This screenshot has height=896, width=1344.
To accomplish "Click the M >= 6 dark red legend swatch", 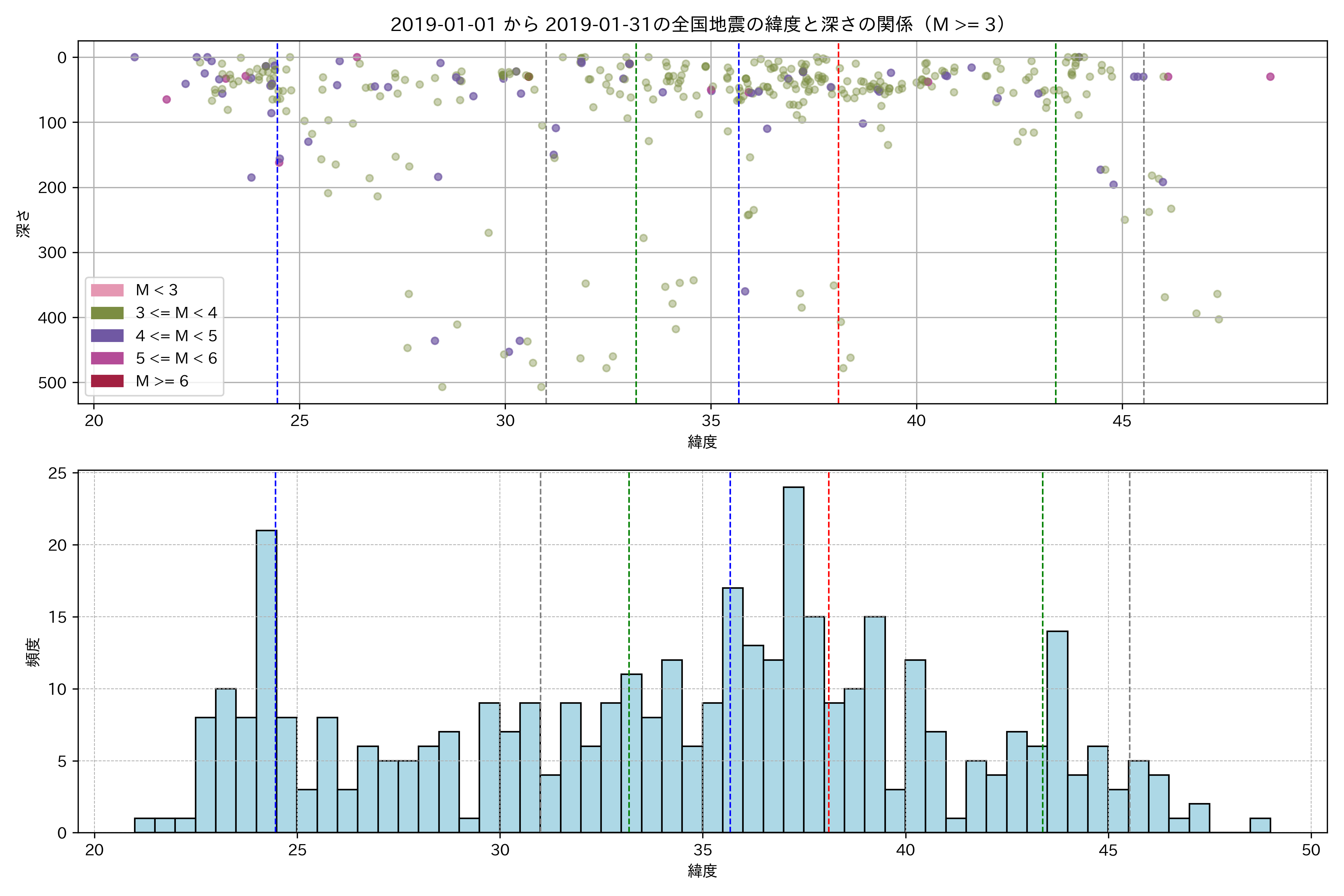I will [107, 381].
